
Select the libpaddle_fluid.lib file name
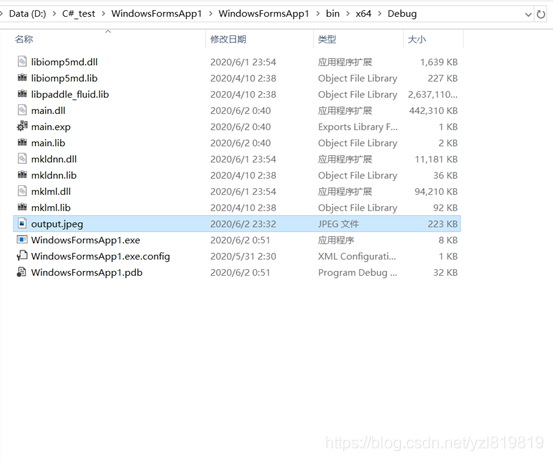(x=70, y=95)
